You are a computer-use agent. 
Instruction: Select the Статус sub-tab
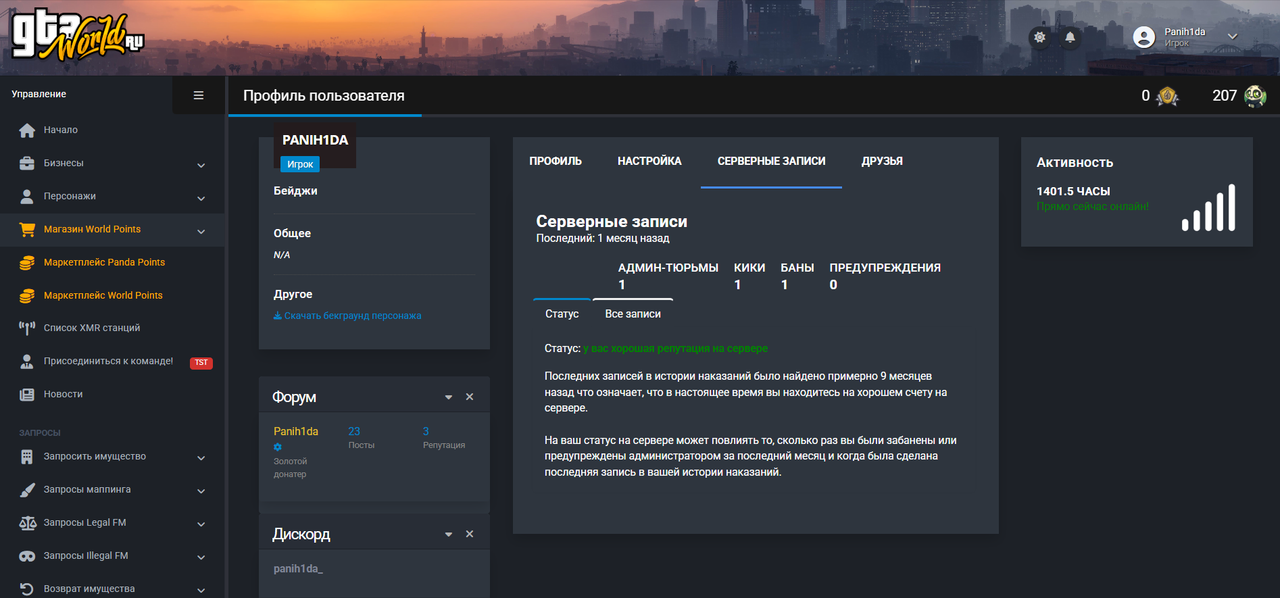[562, 314]
